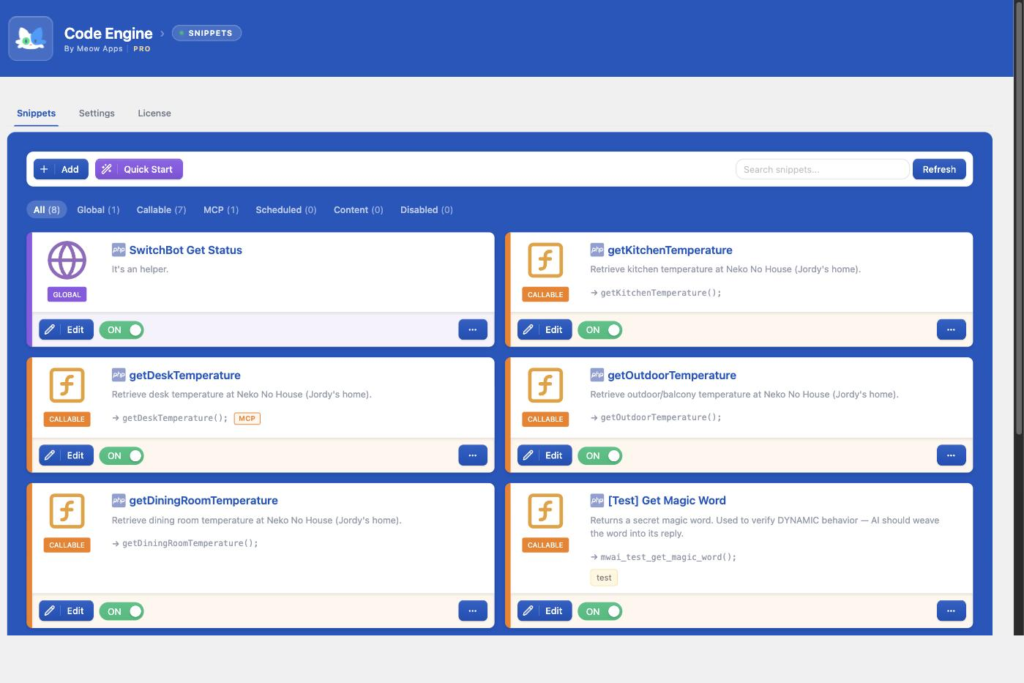Click the PHP badge beside getDiningRoomTemperature title
Screen dimensions: 1024x683
[118, 500]
